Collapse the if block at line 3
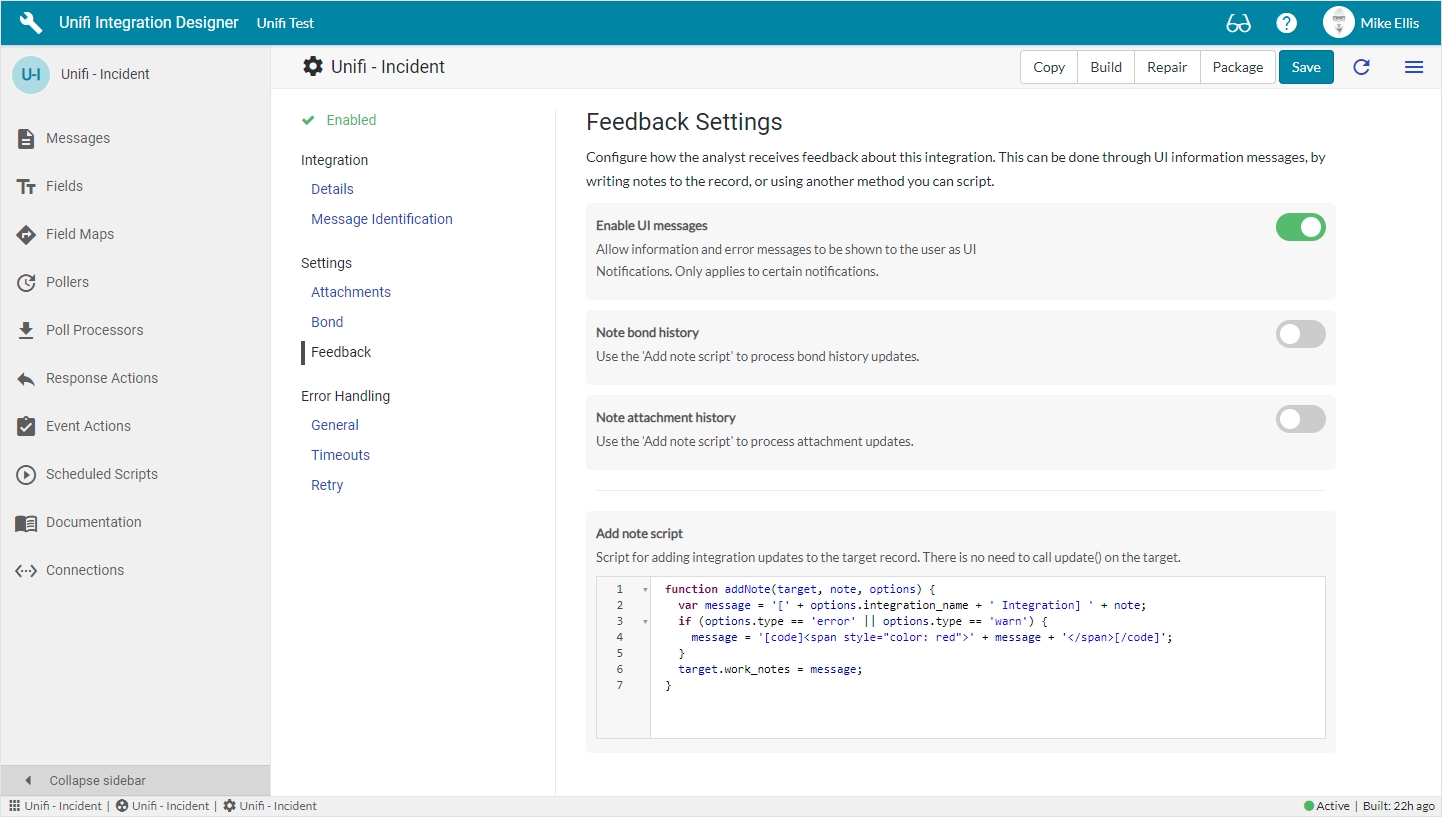 tap(645, 622)
